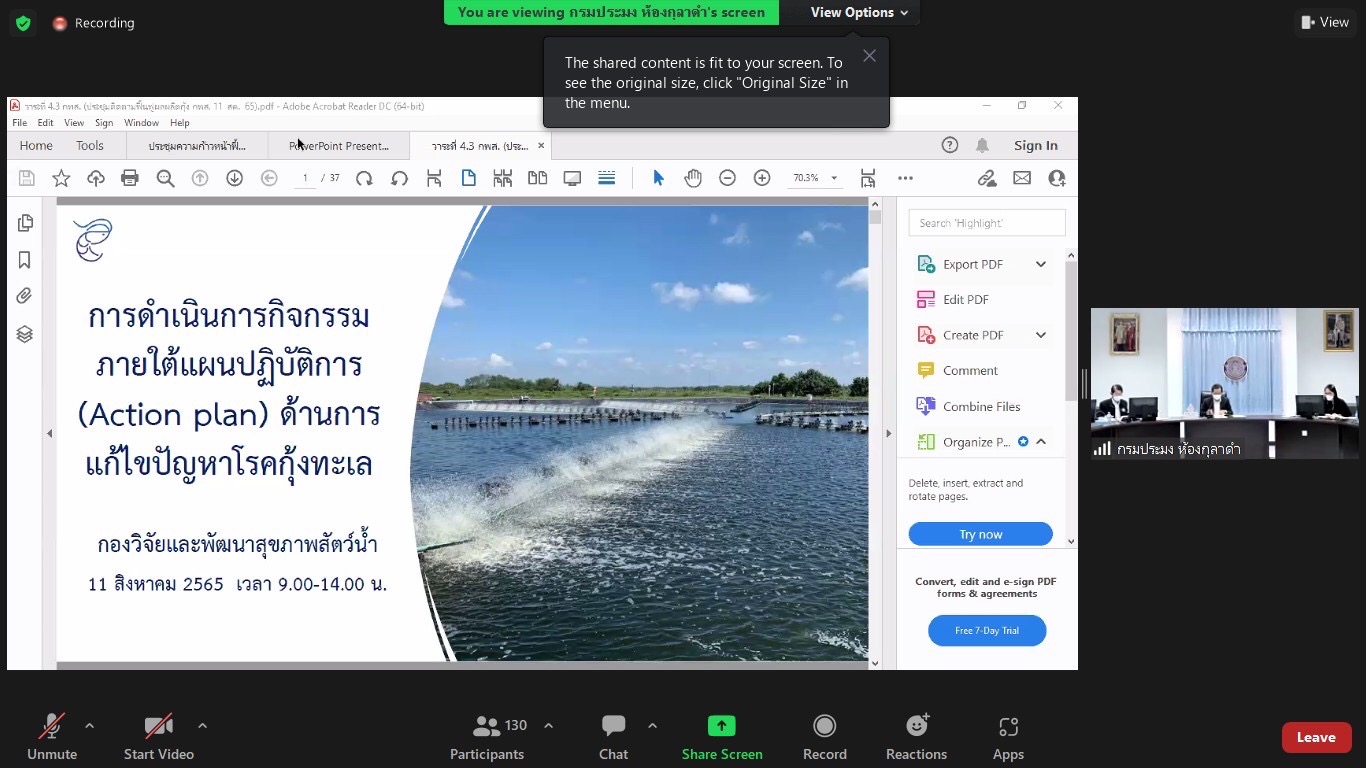
Task: Toggle single page view icon
Action: [468, 178]
